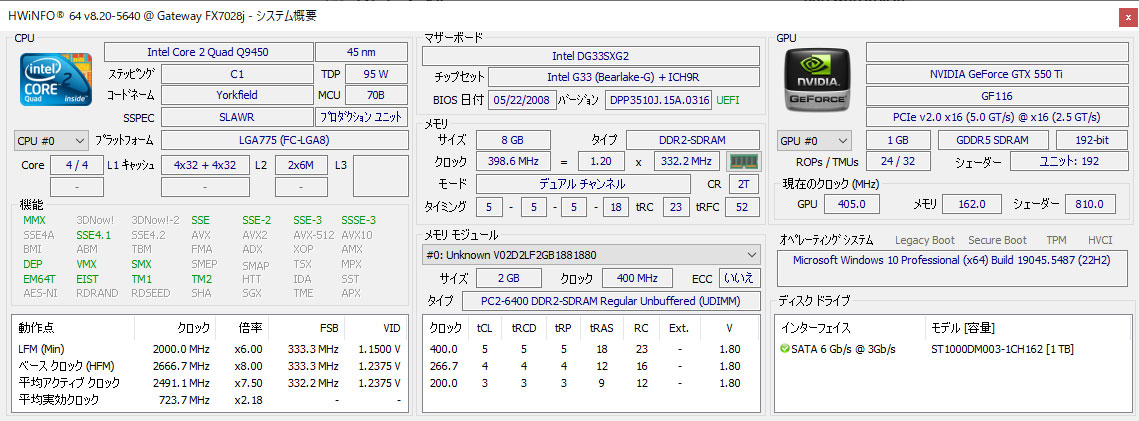Click the 05/22/2008 BIOS date field
1139x421 pixels.
523,99
